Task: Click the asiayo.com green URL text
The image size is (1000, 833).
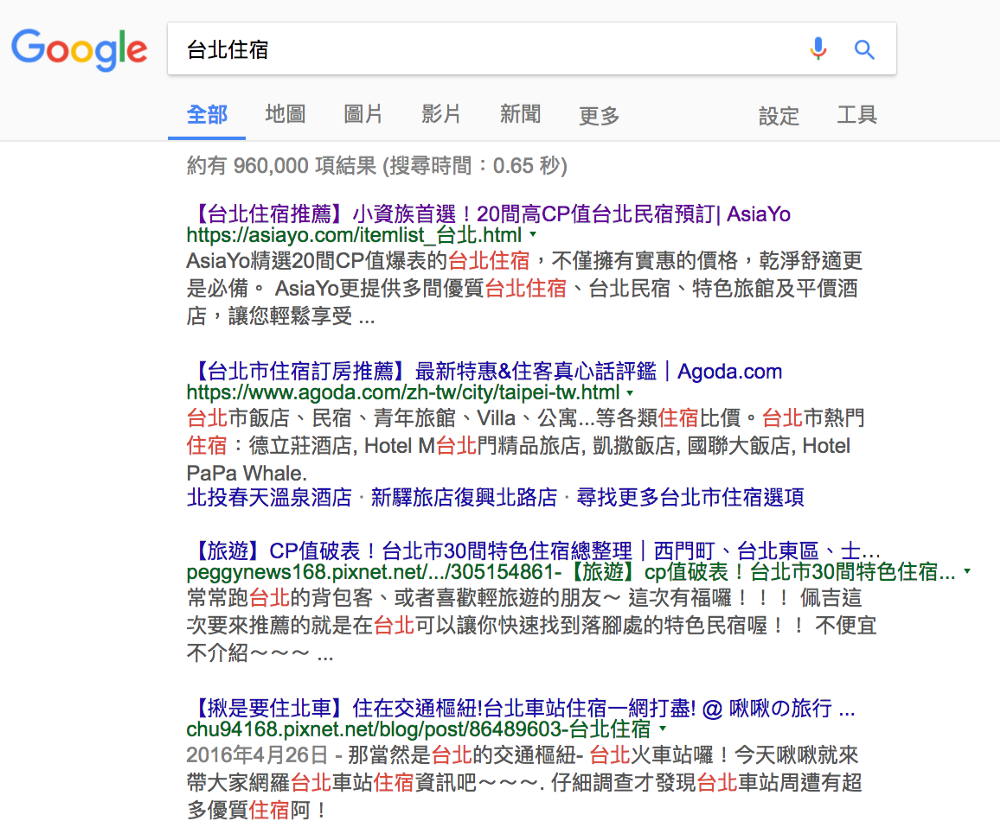Action: (x=354, y=235)
